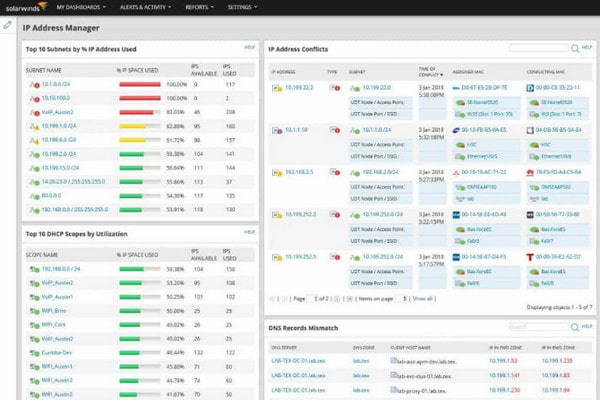
Task: Open DHCP scope 192.168.0.0 / 24
Action: click(x=61, y=269)
